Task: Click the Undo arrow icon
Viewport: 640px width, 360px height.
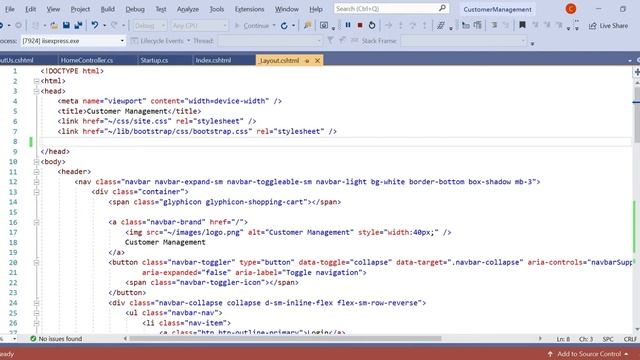Action: click(95, 25)
